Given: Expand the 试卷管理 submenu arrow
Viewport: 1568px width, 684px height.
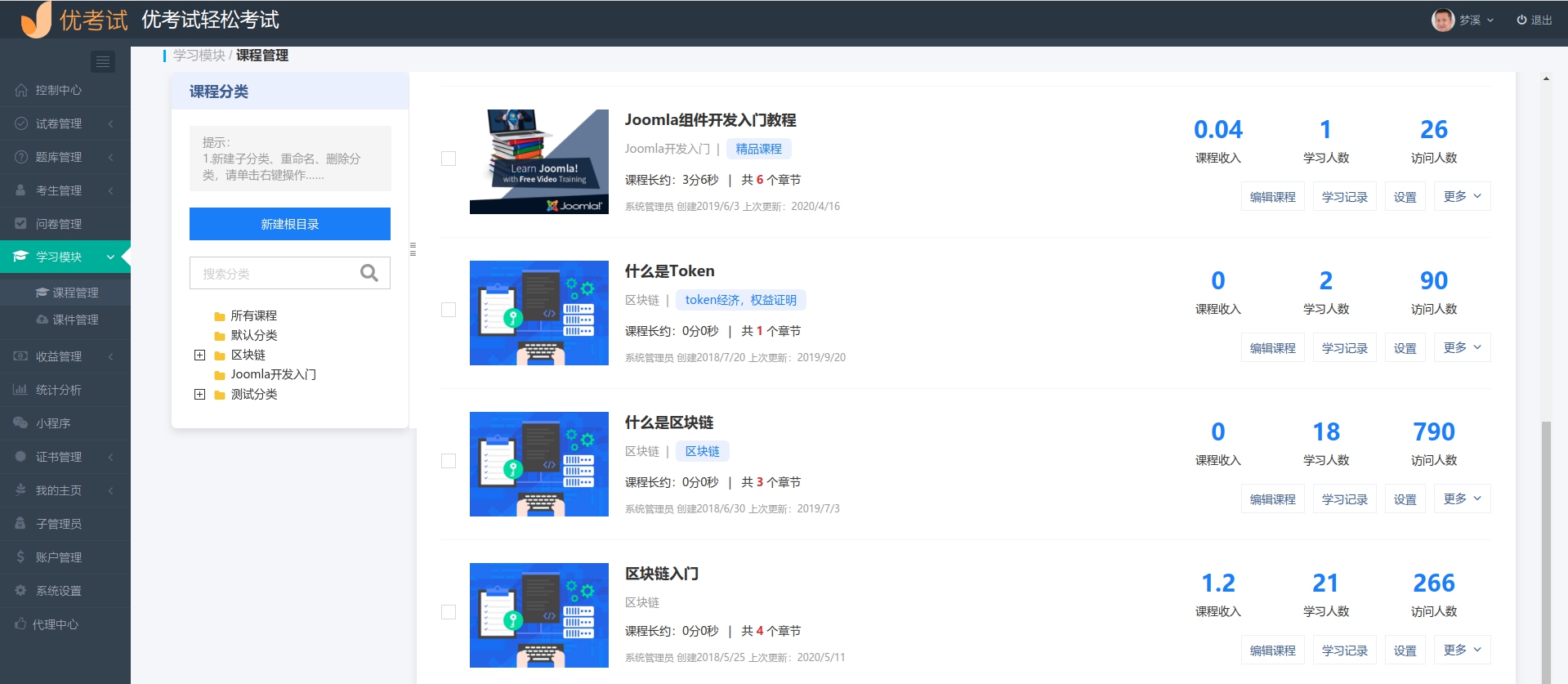Looking at the screenshot, I should point(110,123).
